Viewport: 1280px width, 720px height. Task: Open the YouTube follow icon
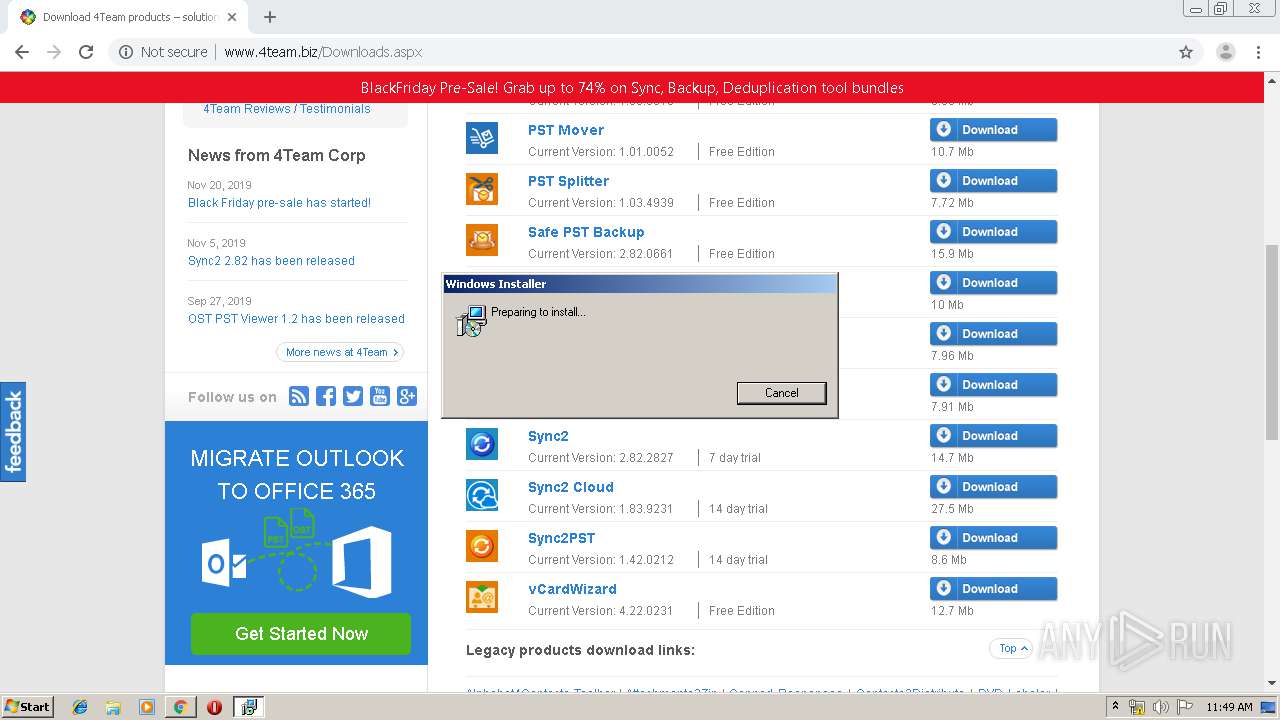coord(380,396)
